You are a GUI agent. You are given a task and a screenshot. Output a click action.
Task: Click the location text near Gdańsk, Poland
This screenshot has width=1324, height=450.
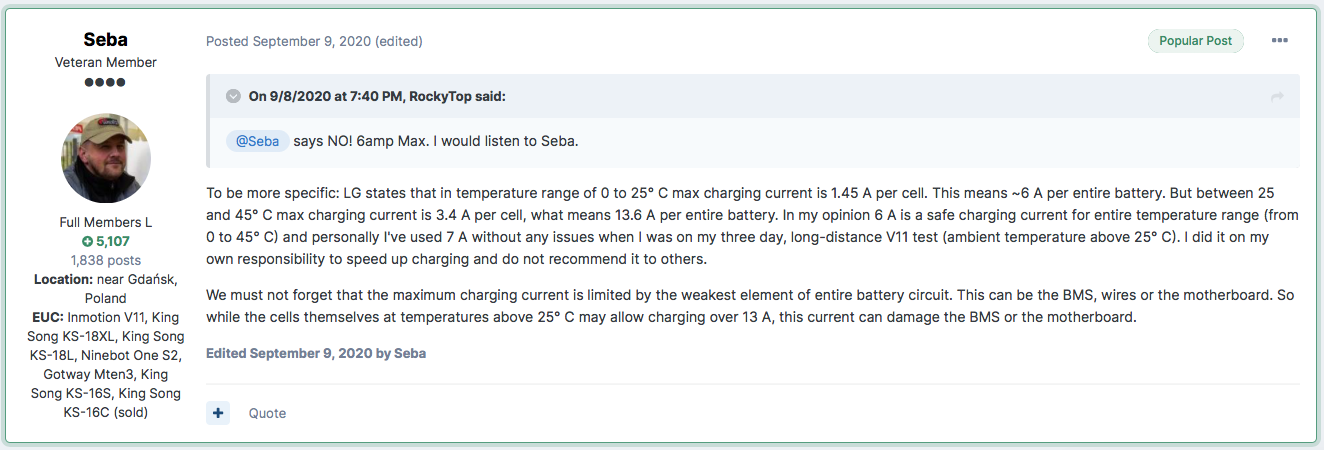click(106, 289)
